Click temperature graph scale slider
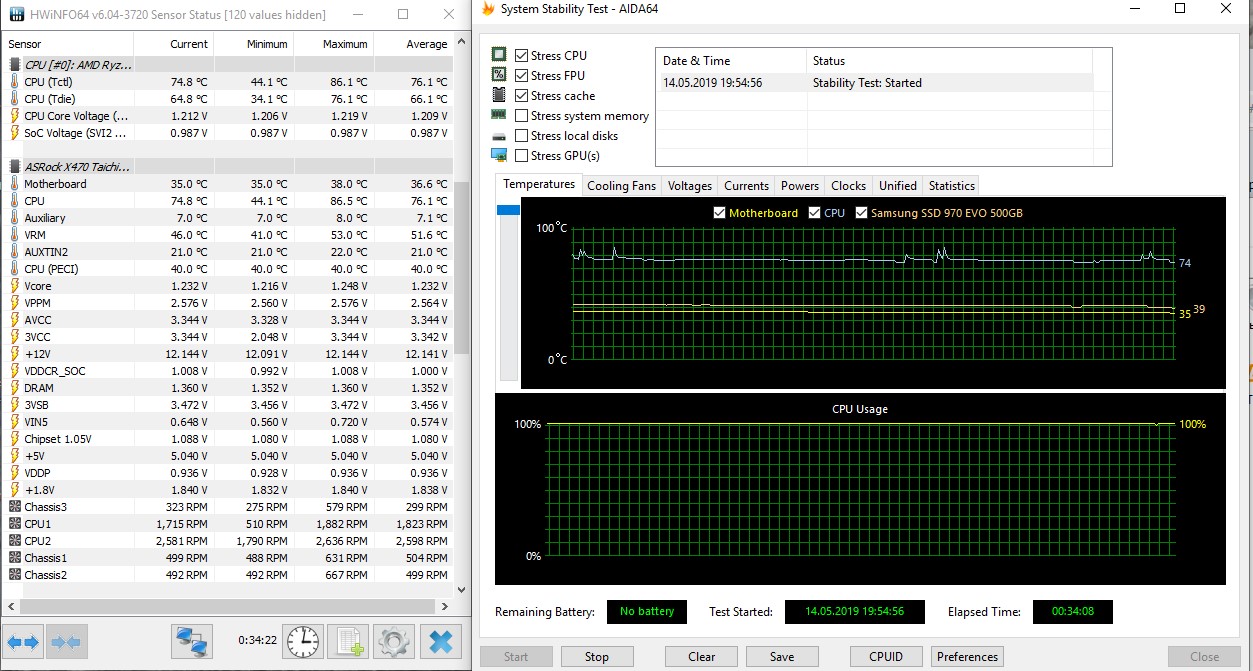 click(509, 209)
